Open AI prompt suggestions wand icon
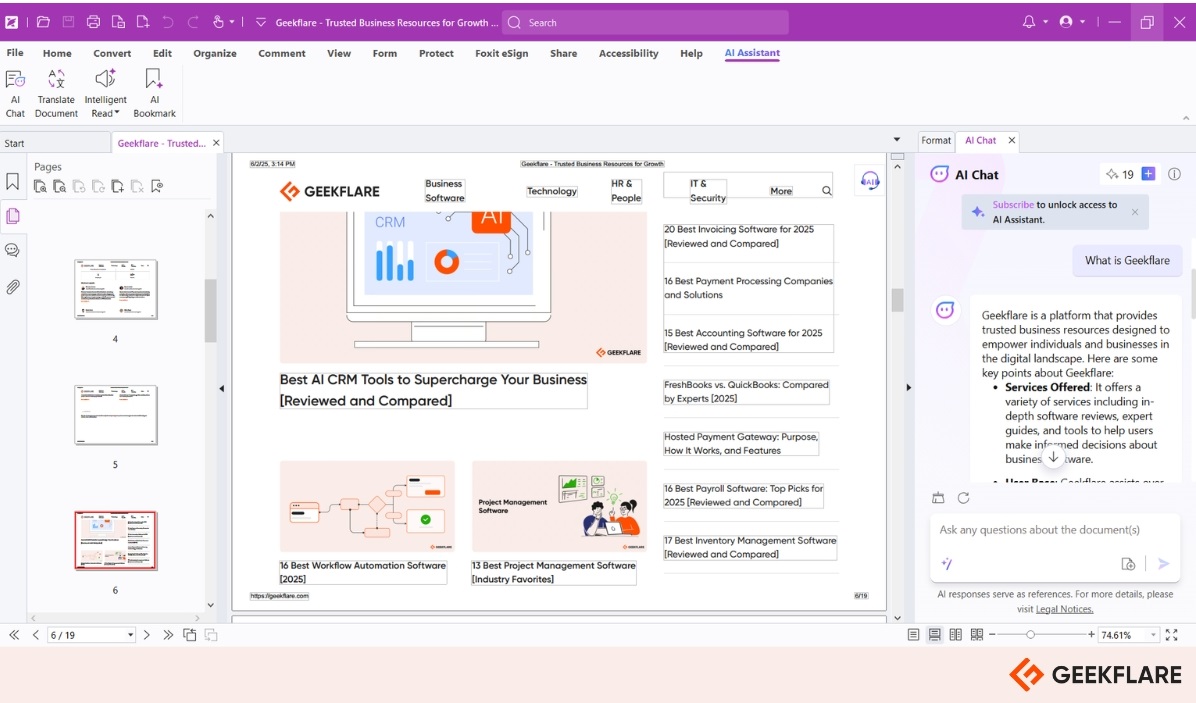Screen dimensions: 1196x703 [947, 563]
